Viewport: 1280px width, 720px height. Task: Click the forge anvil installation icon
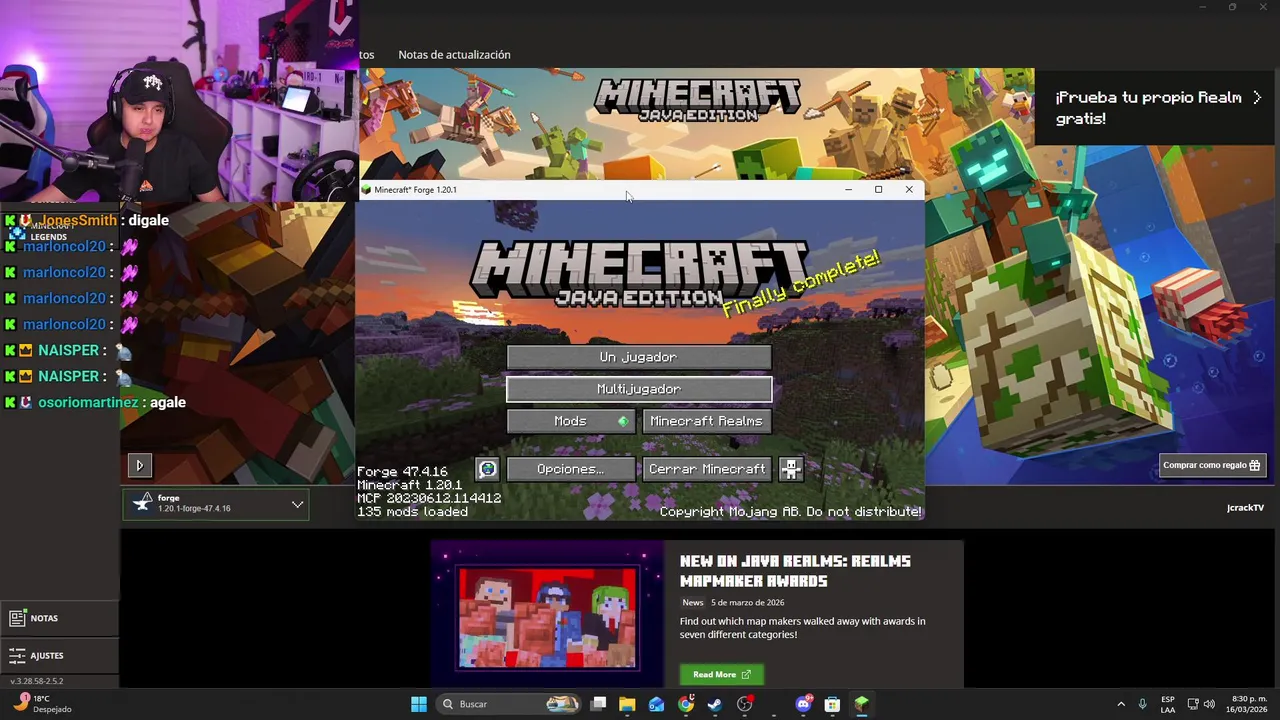click(x=142, y=503)
